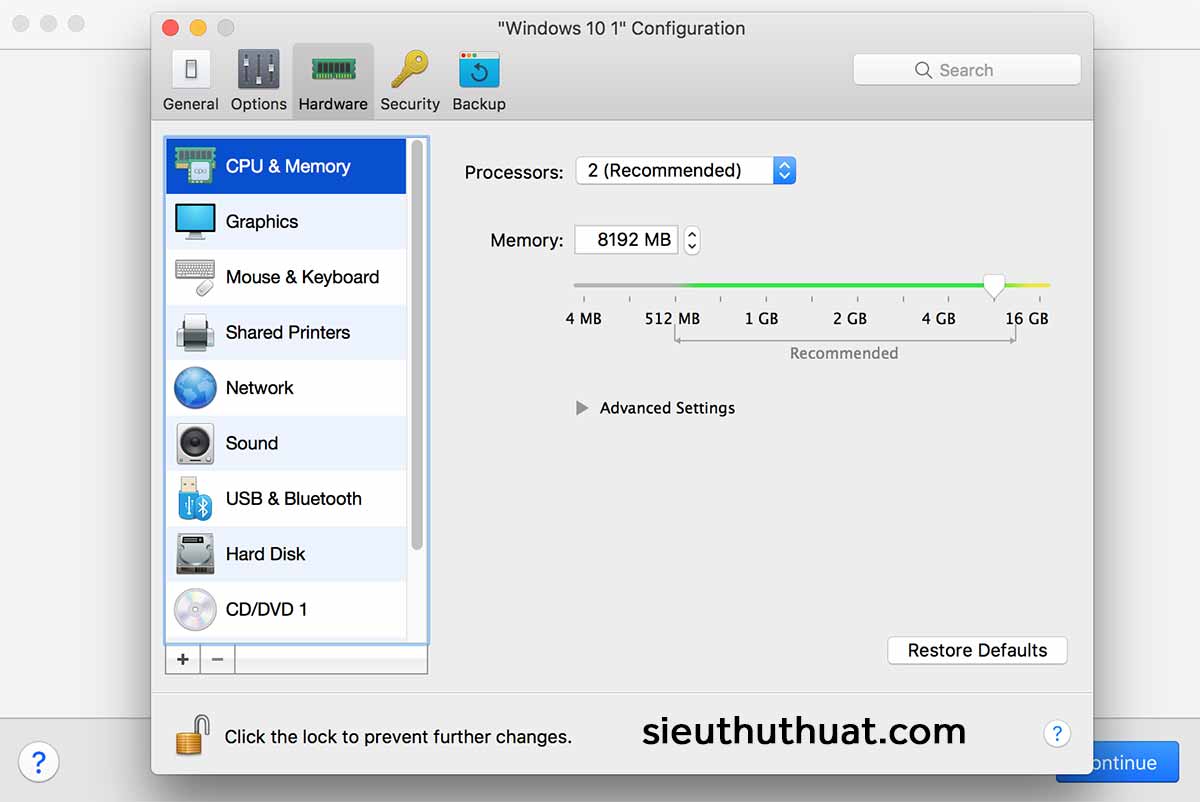Switch to the Hardware tab label
The width and height of the screenshot is (1200, 802).
pos(333,104)
